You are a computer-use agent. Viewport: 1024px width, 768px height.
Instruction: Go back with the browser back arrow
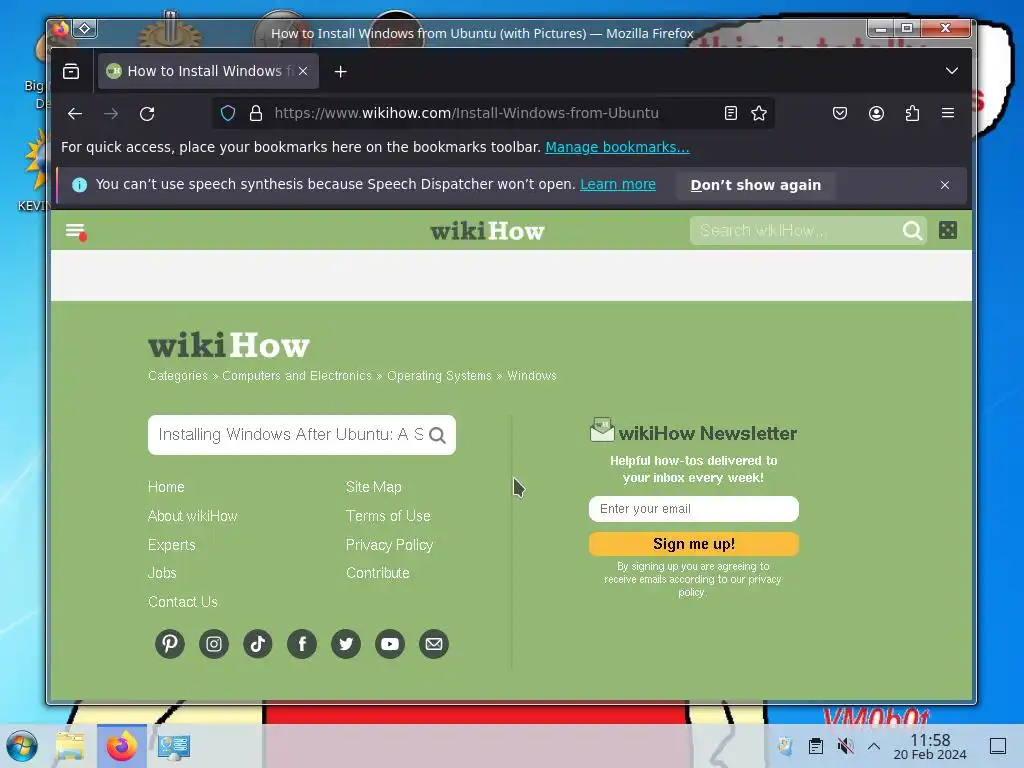[75, 114]
